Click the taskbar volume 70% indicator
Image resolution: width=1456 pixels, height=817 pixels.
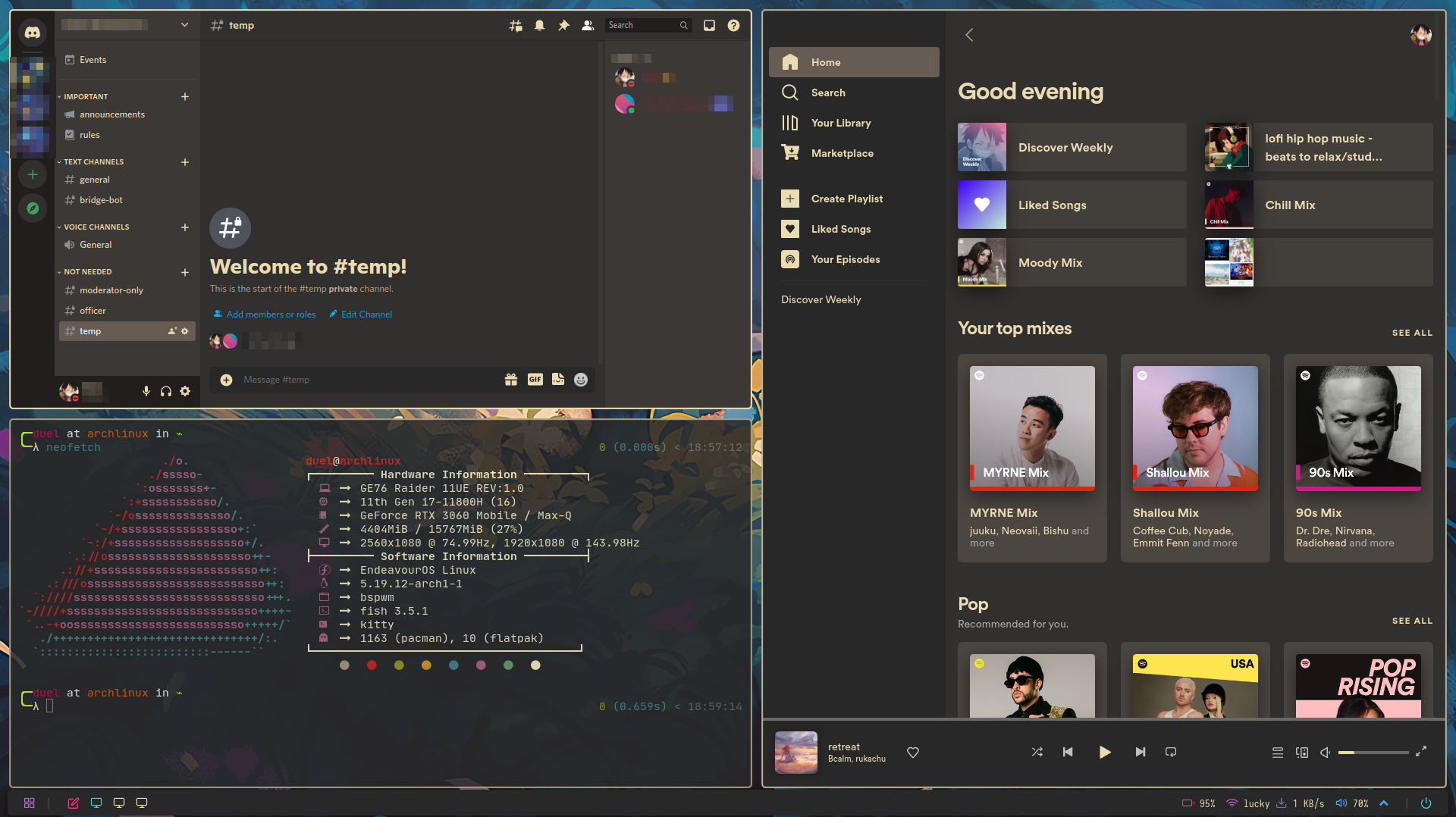point(1352,803)
